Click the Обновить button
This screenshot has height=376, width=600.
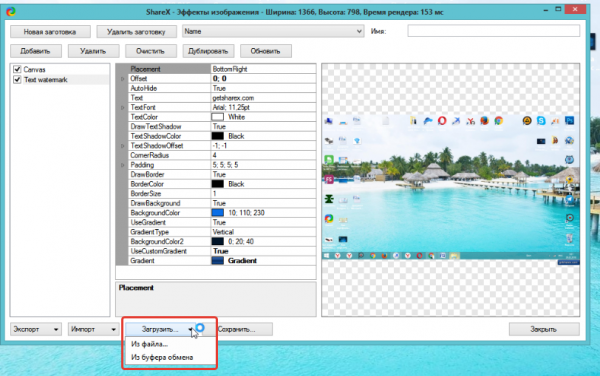coord(266,51)
